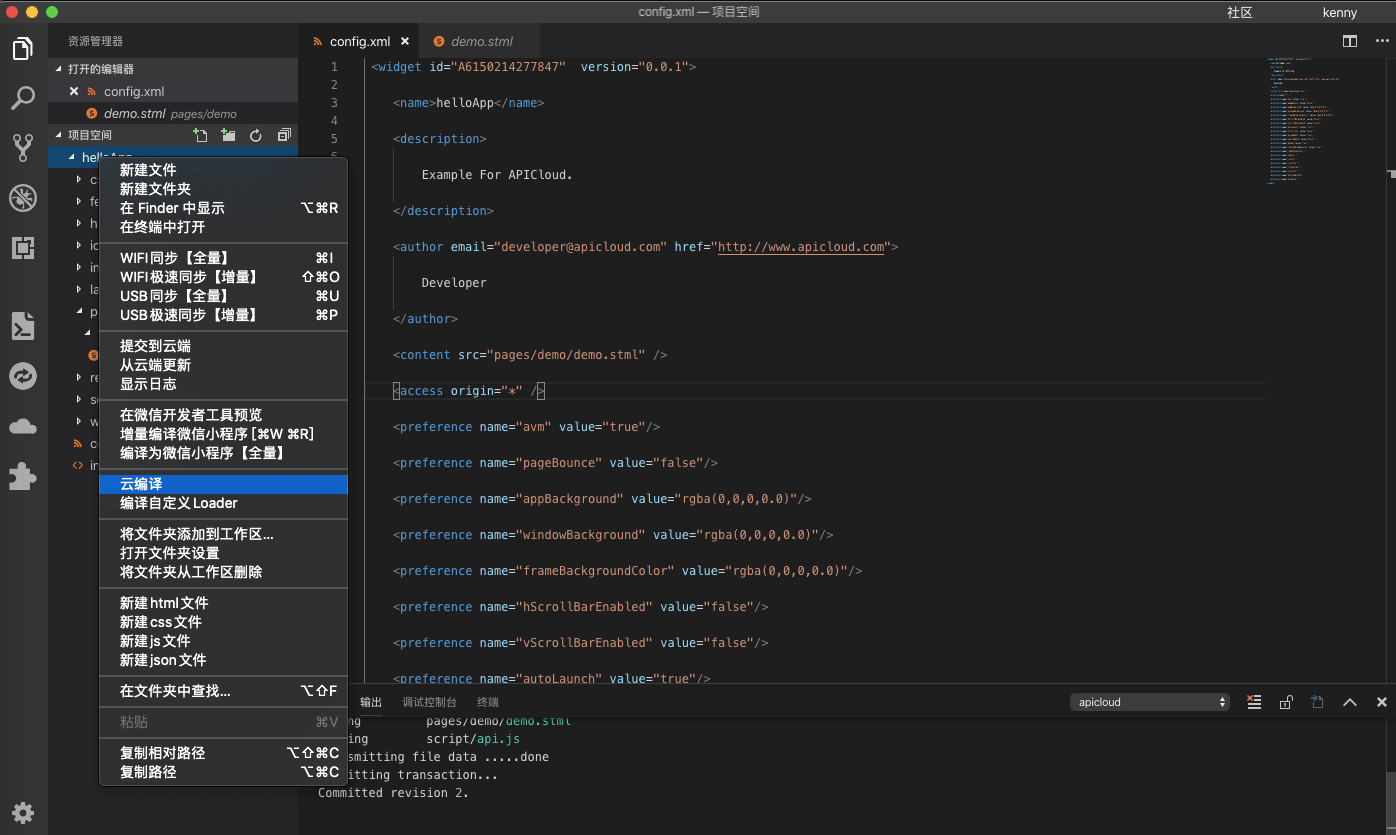This screenshot has width=1396, height=835.
Task: Collapse the 打开的编辑器 section
Action: (x=59, y=69)
